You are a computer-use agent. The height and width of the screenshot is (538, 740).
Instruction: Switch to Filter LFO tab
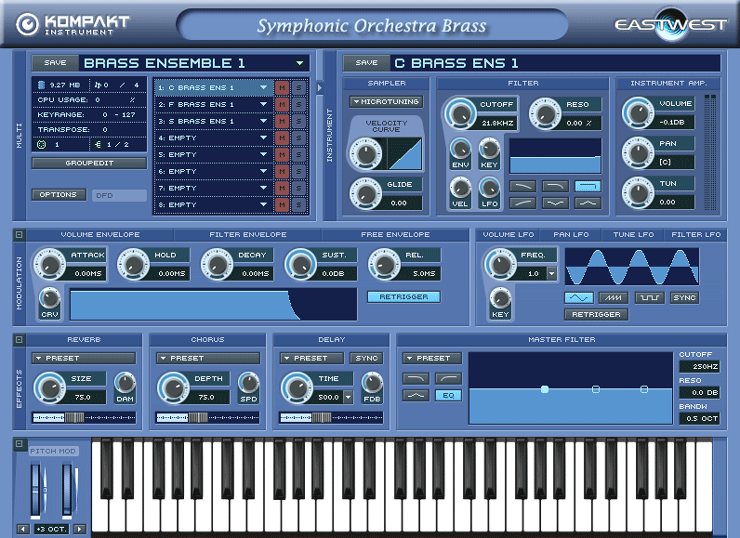tap(696, 235)
